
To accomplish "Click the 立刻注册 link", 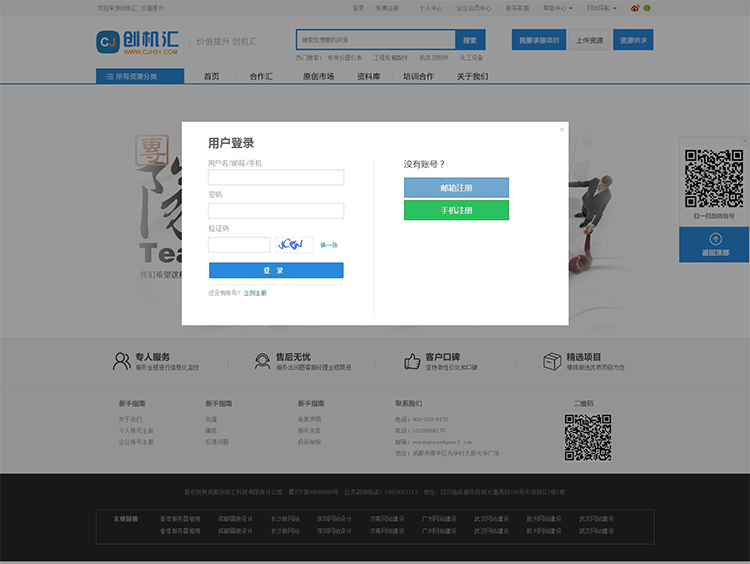I will [255, 293].
